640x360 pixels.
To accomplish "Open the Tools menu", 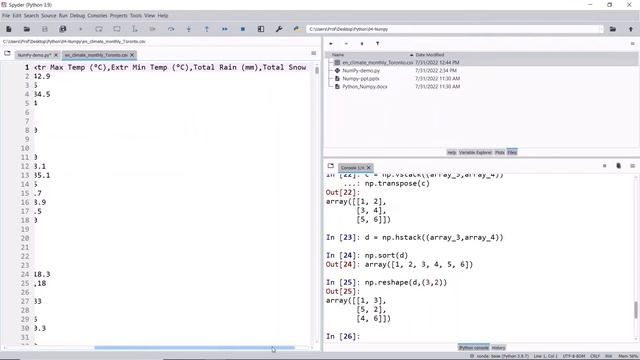I will point(136,16).
